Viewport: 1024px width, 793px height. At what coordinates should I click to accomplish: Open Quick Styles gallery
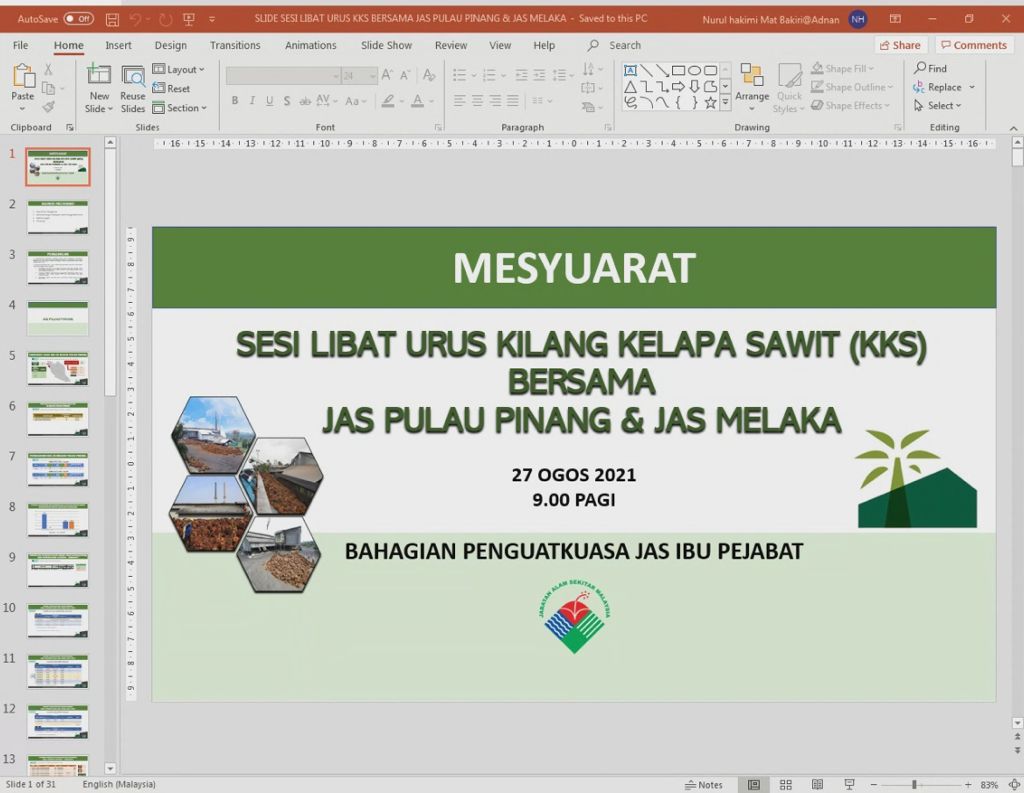(x=789, y=89)
